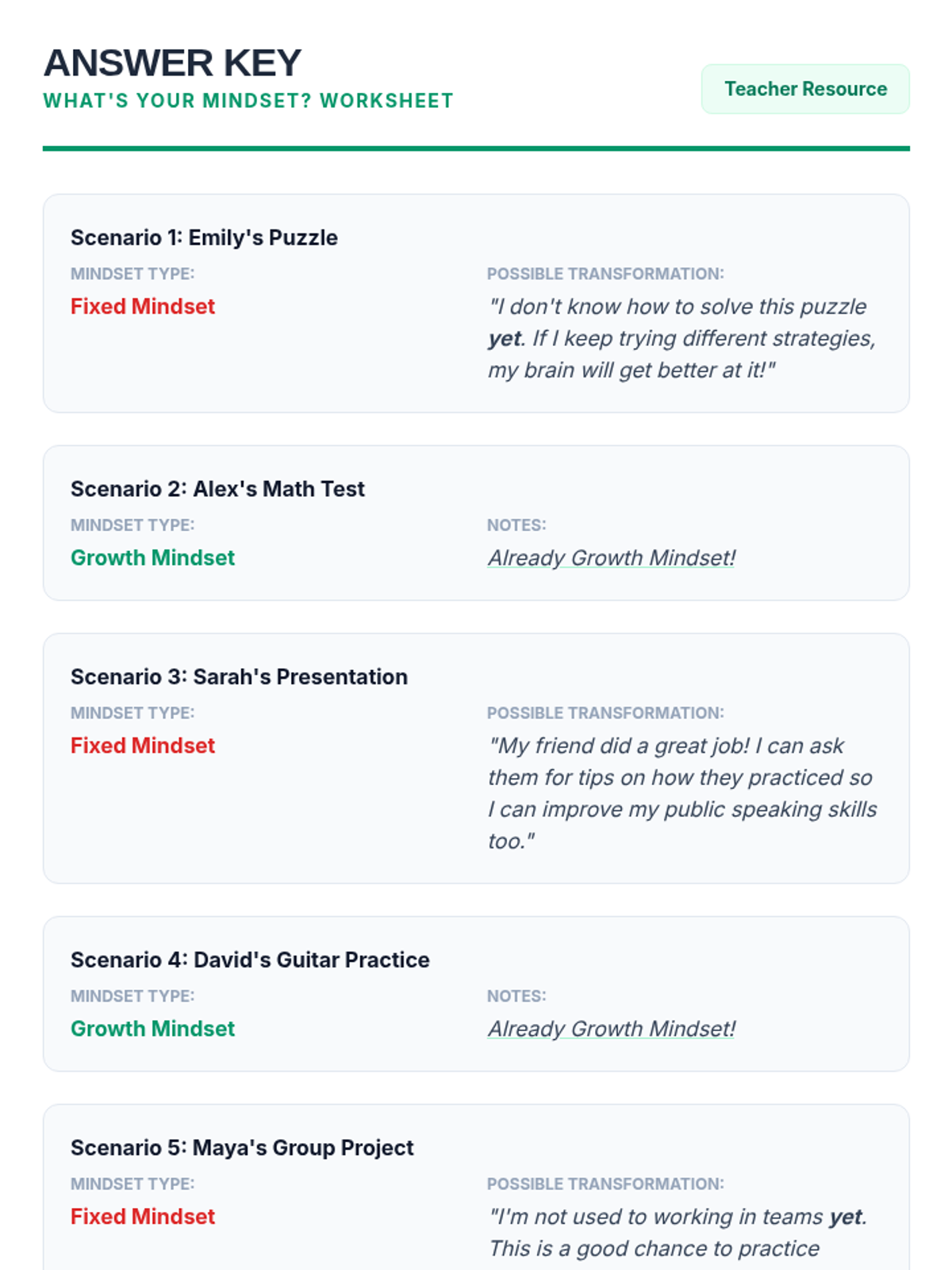This screenshot has width=952, height=1270.
Task: Select Scenario 3: Sarah's Presentation heading
Action: tap(239, 677)
